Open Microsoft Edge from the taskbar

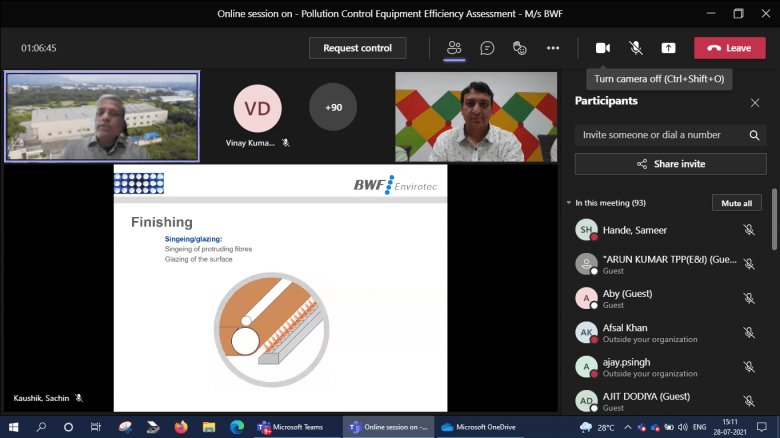click(x=236, y=427)
